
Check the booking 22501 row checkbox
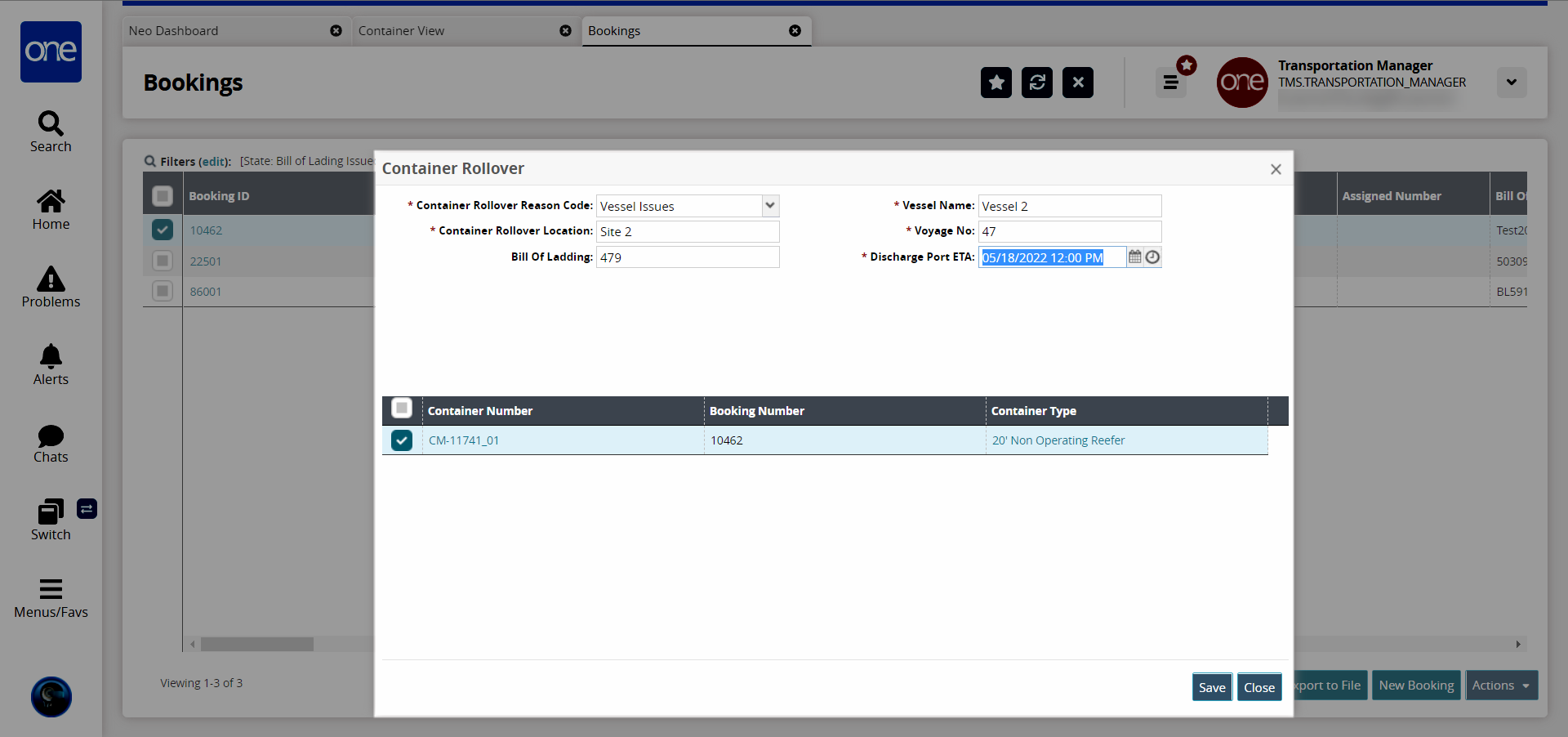coord(163,261)
